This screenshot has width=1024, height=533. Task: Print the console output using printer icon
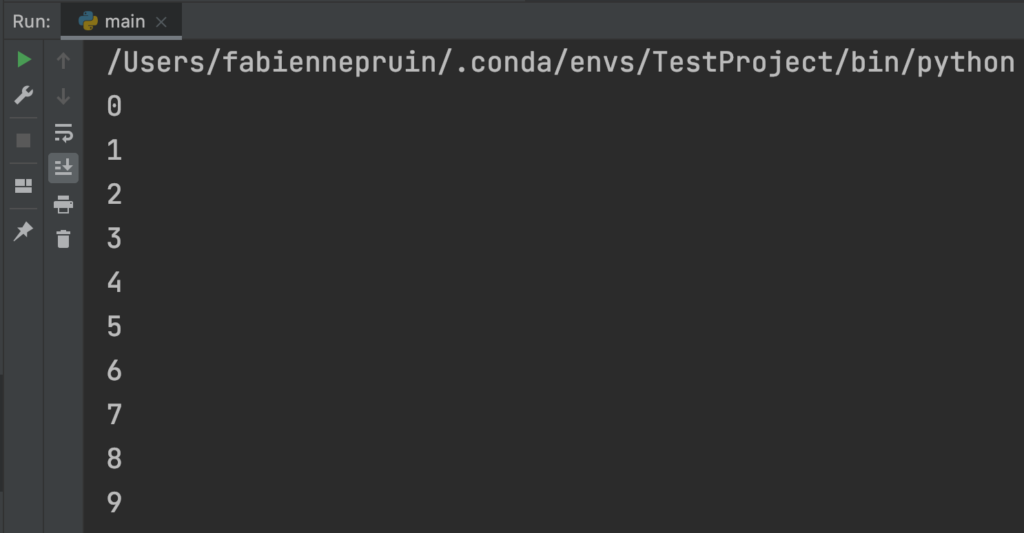tap(64, 204)
